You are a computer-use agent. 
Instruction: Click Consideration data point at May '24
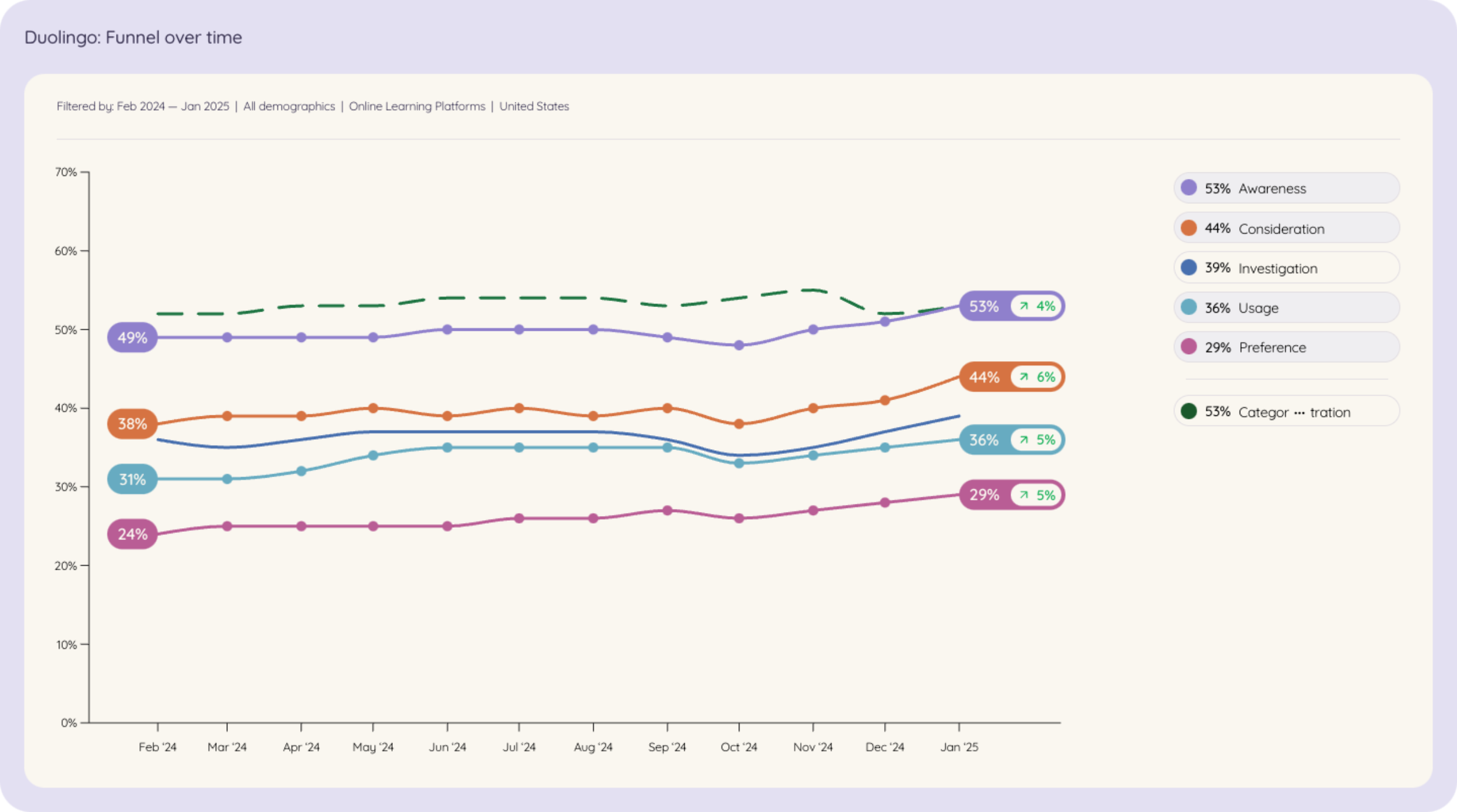(x=373, y=408)
